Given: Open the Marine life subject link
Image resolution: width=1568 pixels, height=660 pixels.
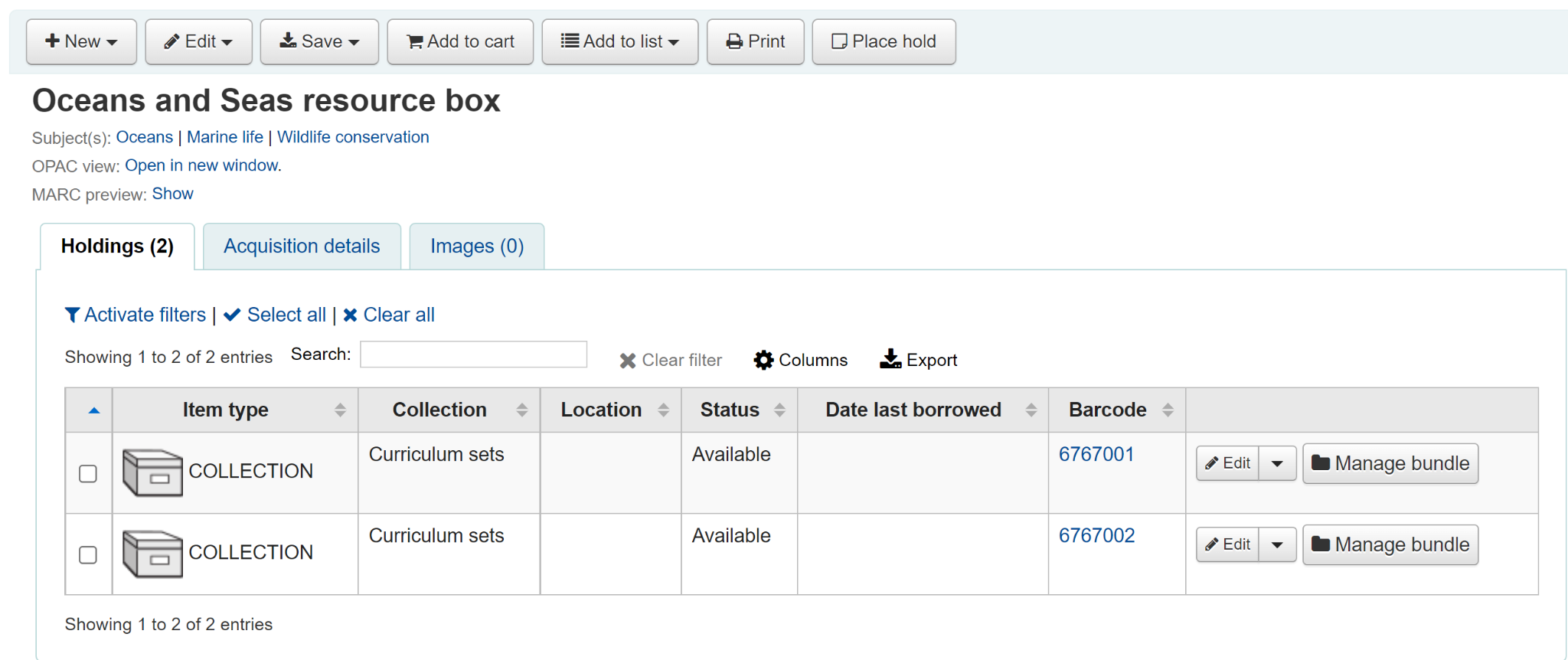Looking at the screenshot, I should tap(225, 137).
